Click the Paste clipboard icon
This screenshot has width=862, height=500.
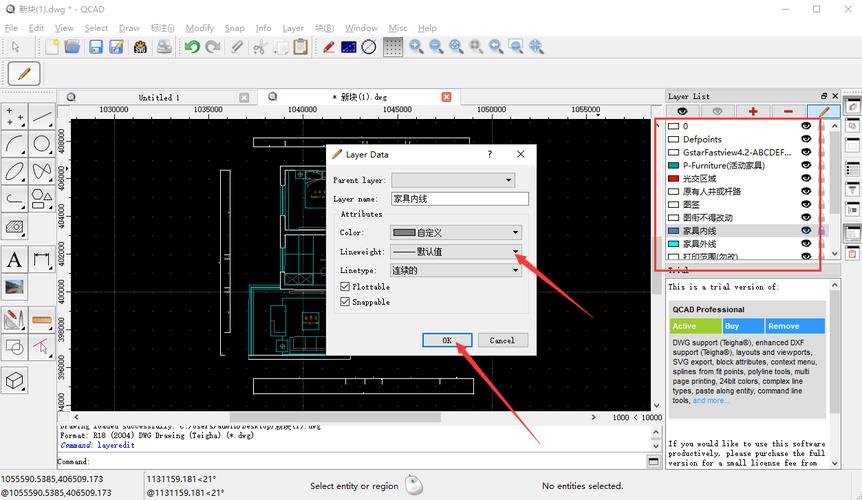[300, 47]
